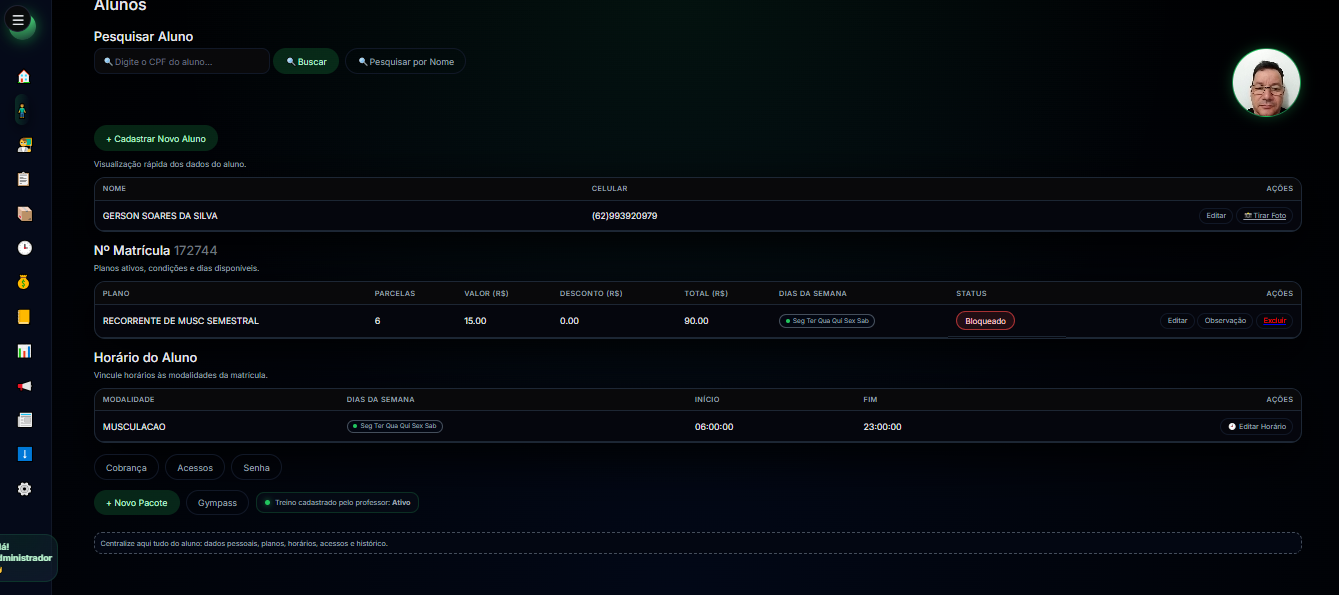Switch to the Acessos tab
This screenshot has width=1339, height=595.
(x=195, y=467)
